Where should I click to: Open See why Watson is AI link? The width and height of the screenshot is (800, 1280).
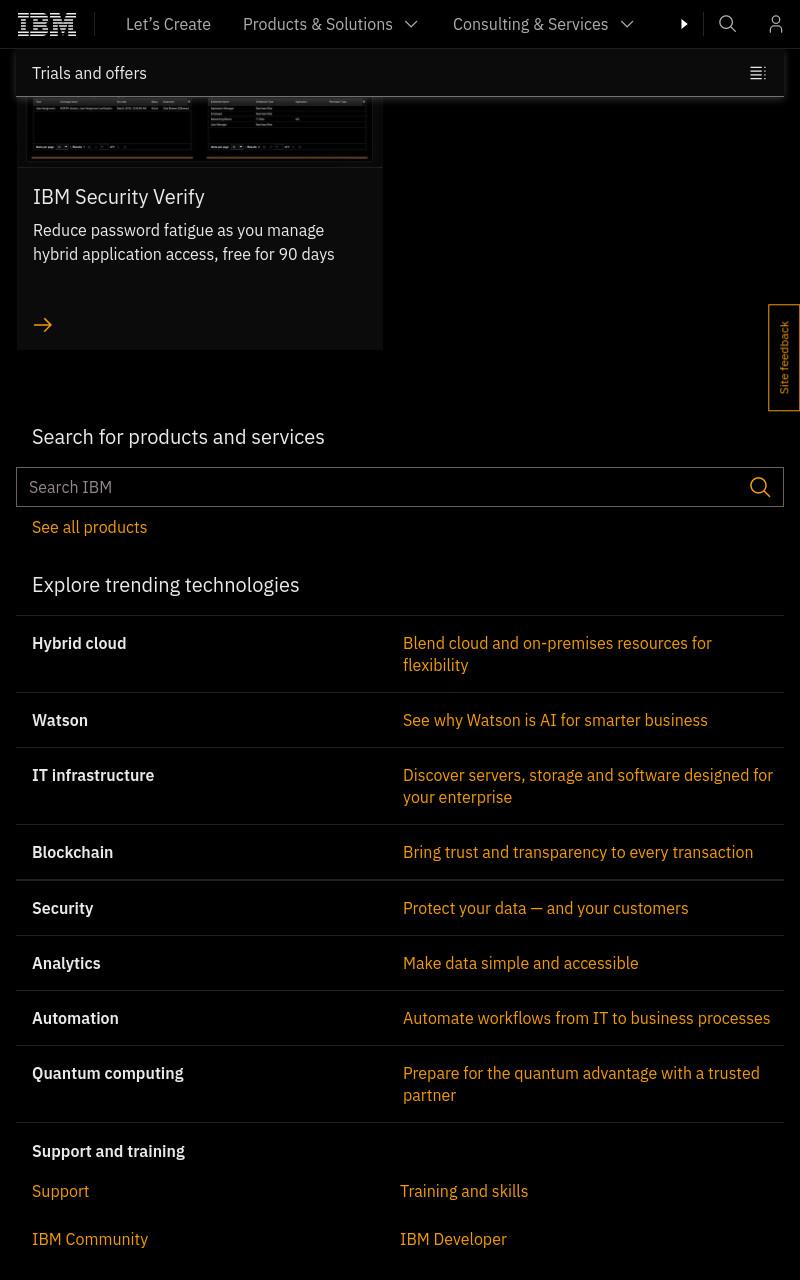[x=555, y=720]
